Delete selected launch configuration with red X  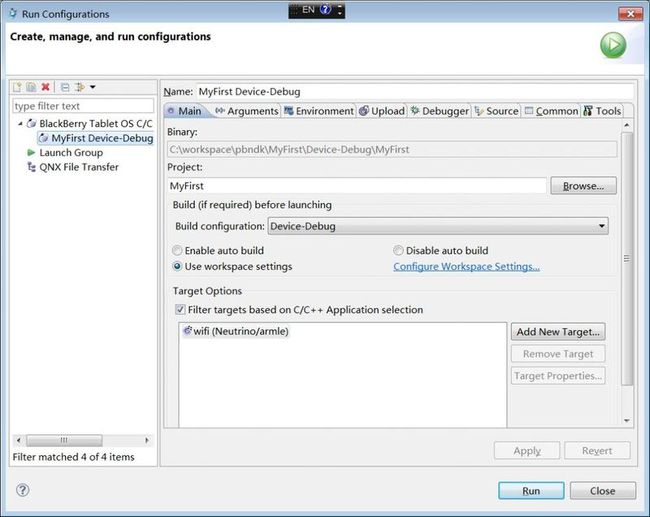tap(45, 87)
